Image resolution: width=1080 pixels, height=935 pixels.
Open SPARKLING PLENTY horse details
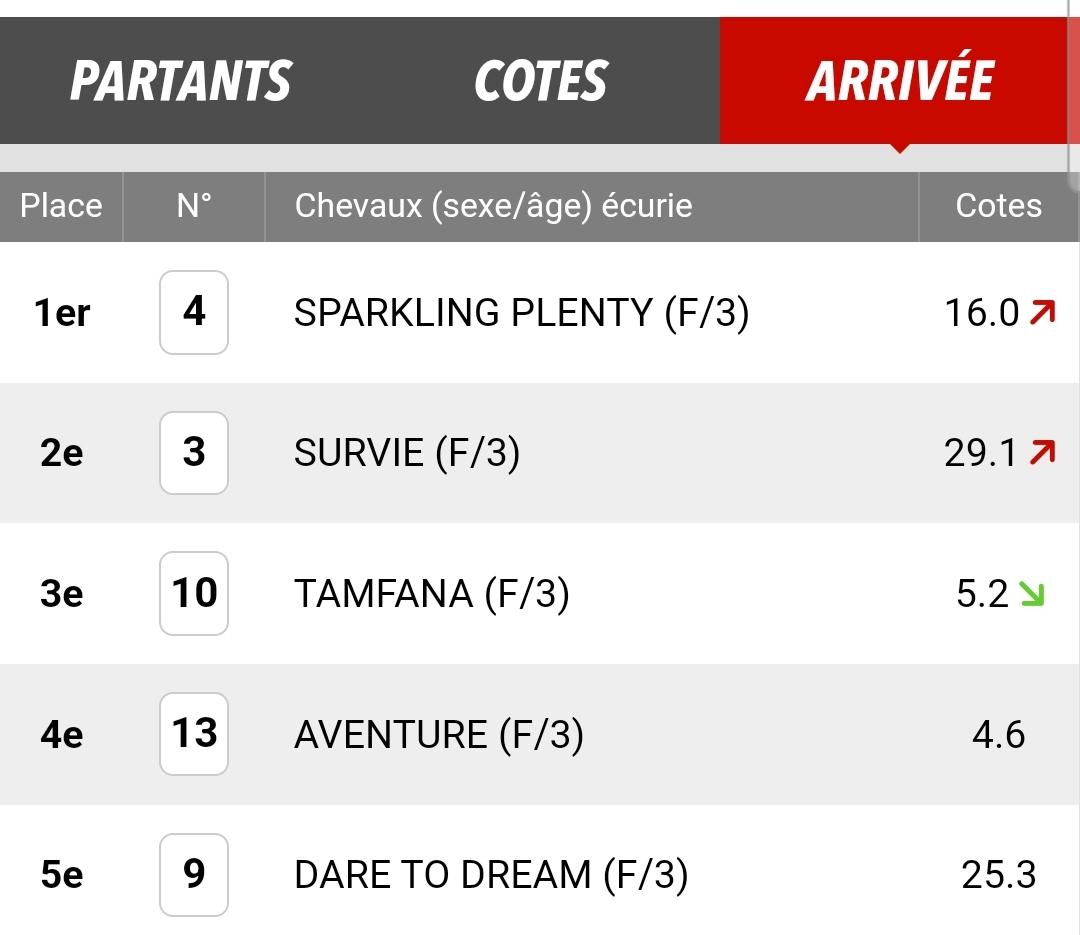coord(521,313)
